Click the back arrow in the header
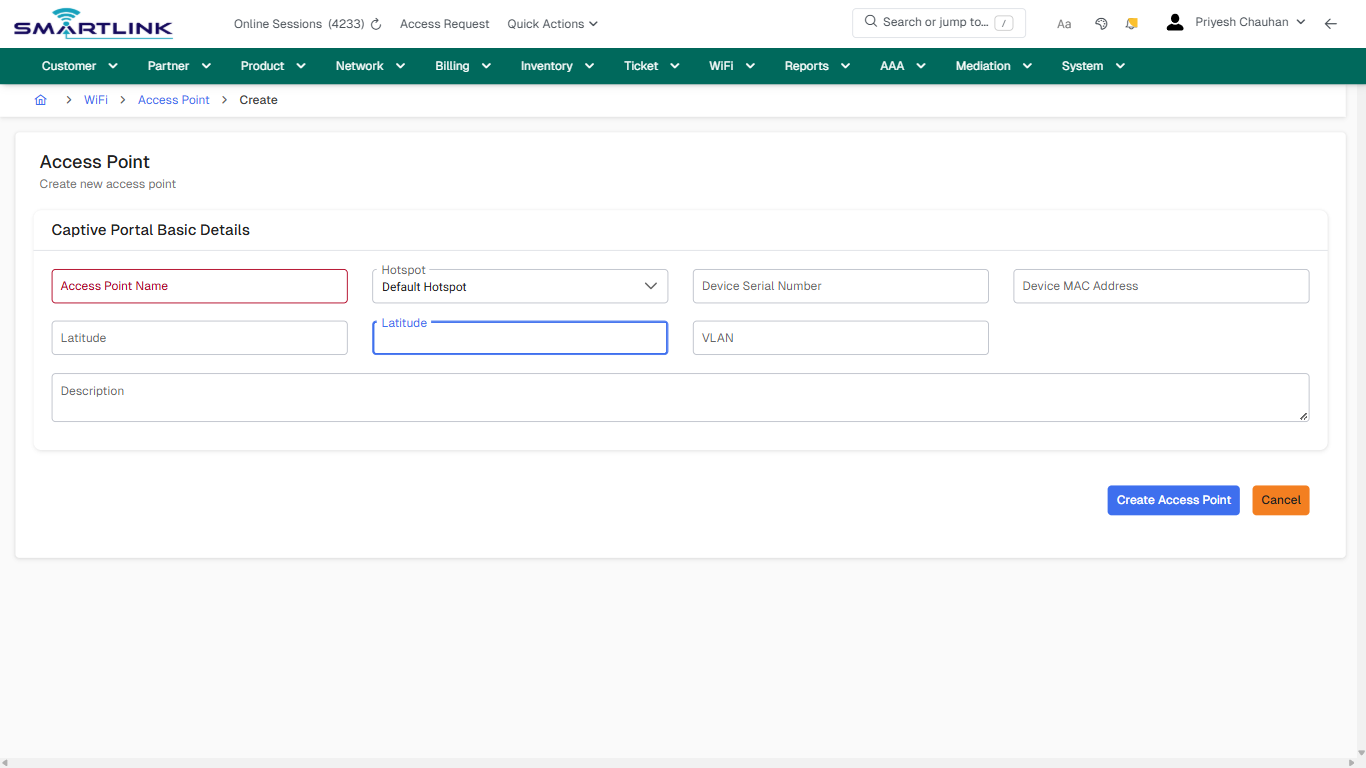This screenshot has width=1366, height=768. pos(1331,22)
